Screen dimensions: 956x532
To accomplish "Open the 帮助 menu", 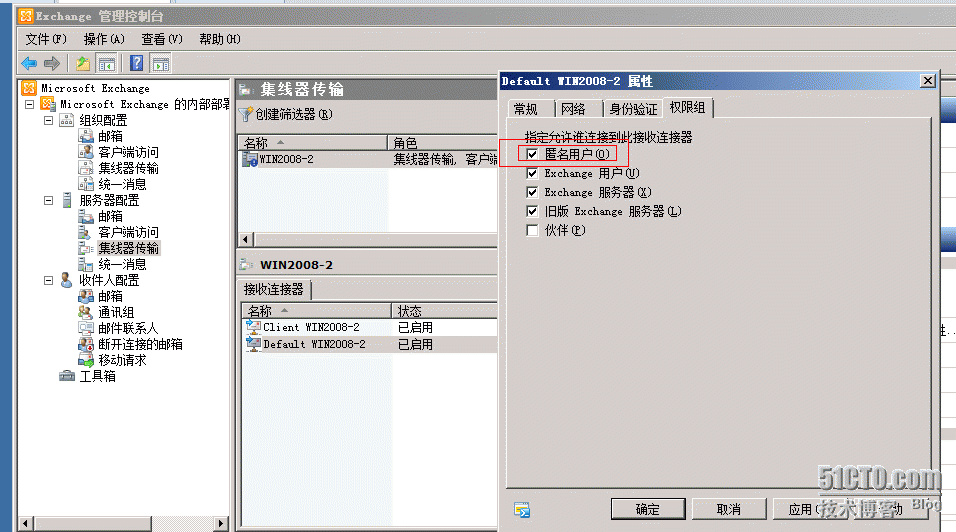I will click(x=219, y=39).
